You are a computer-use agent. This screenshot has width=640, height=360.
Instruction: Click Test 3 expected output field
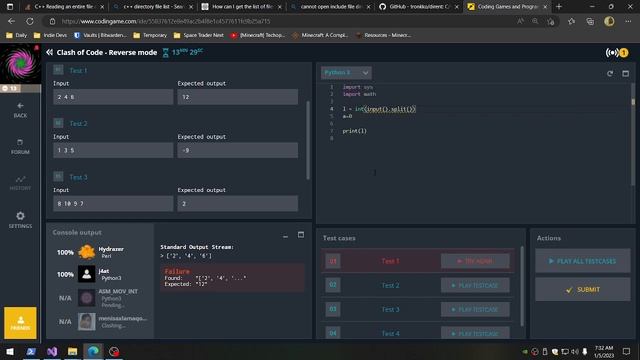[238, 203]
